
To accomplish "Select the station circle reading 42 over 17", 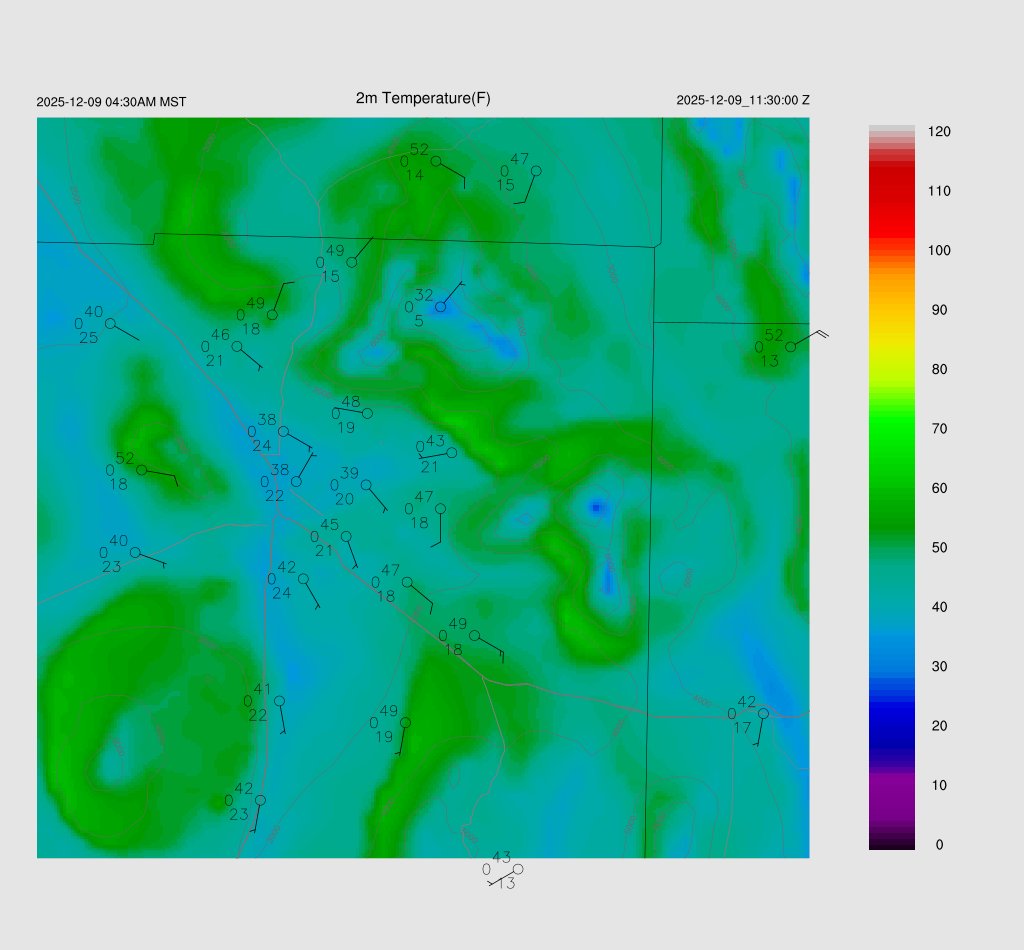I will point(763,713).
